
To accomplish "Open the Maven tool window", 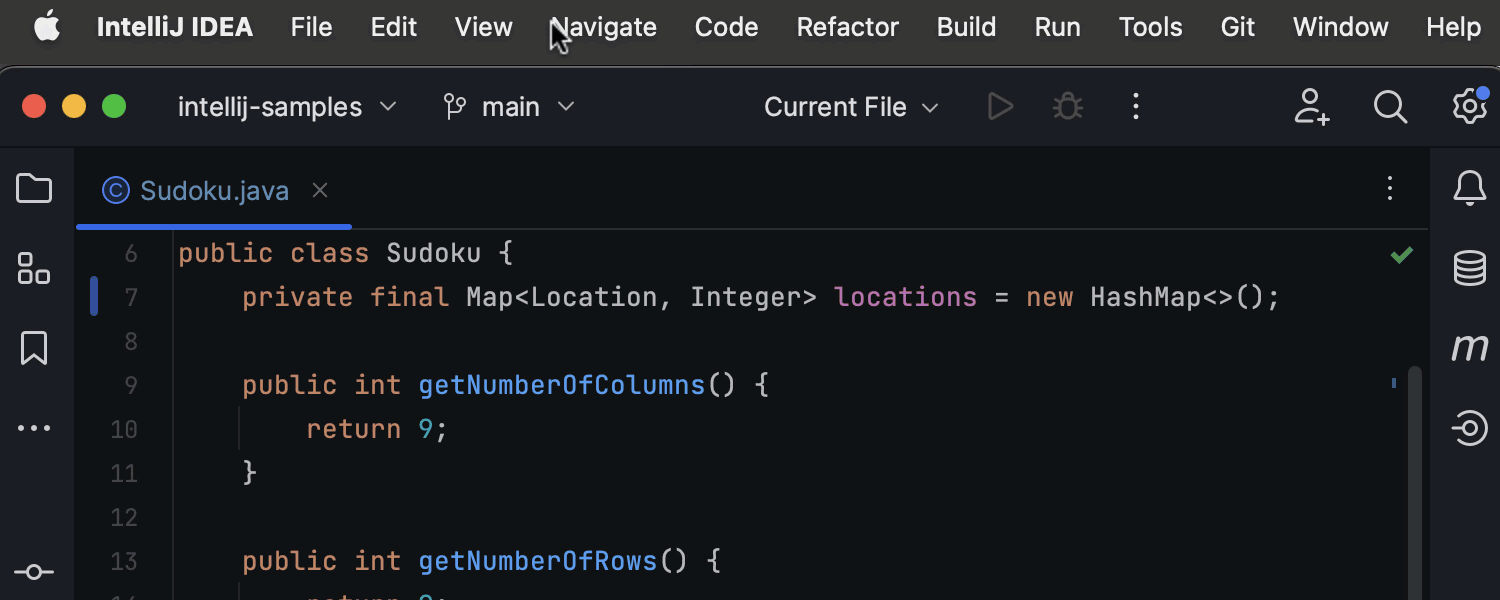I will click(1469, 347).
